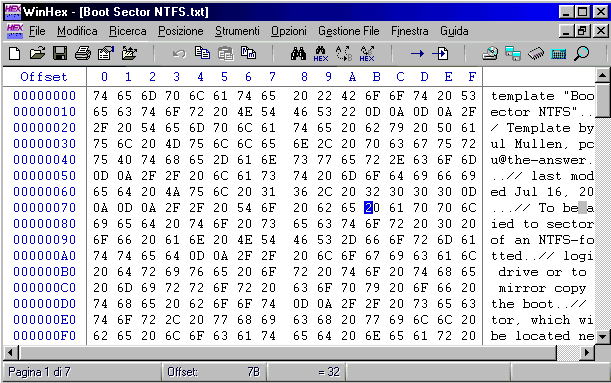Click the Undo toolbar icon
This screenshot has height=383, width=611.
point(179,54)
